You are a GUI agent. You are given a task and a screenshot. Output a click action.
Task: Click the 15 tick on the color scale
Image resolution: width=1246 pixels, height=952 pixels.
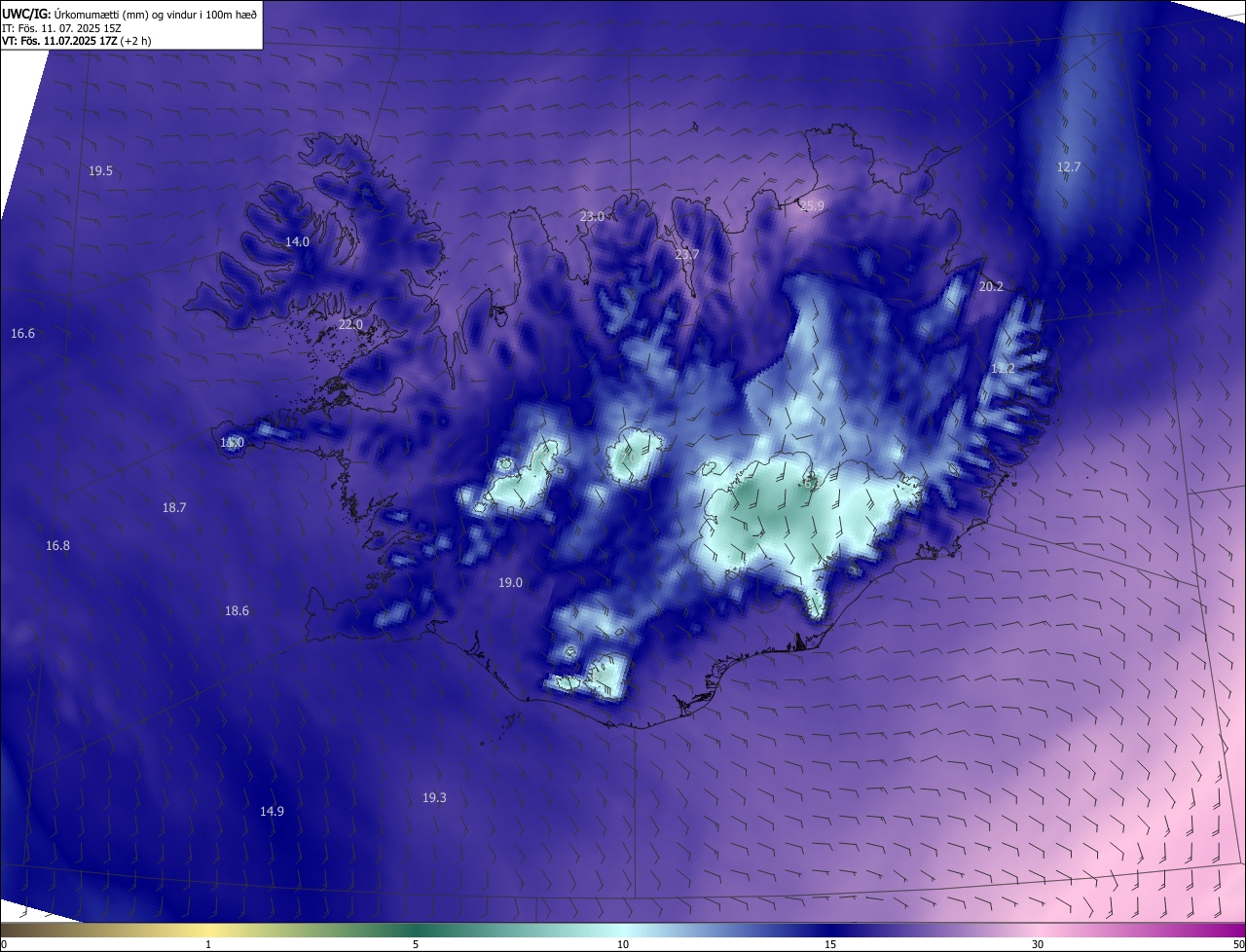tap(830, 944)
